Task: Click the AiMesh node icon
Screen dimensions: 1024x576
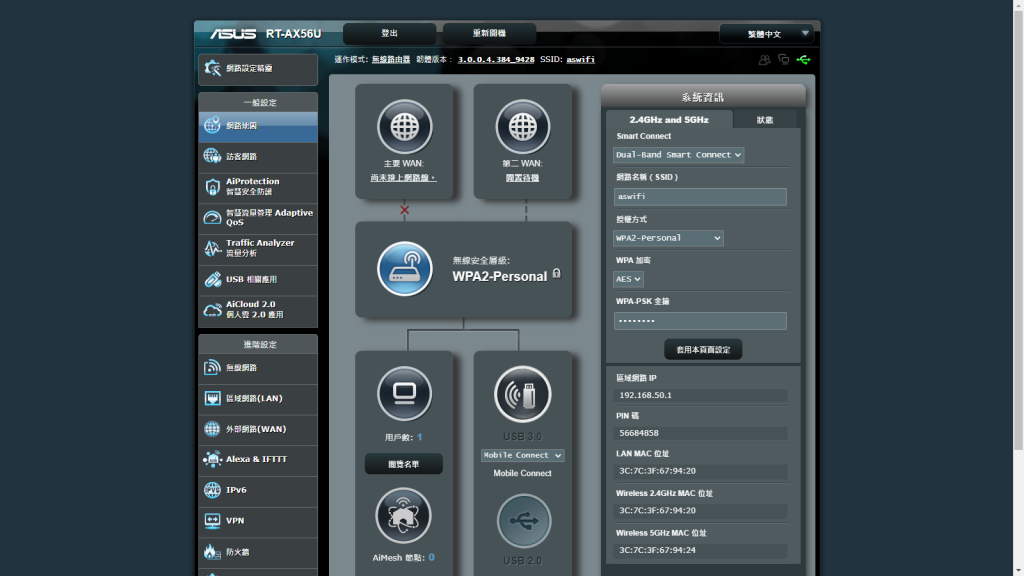Action: point(404,516)
